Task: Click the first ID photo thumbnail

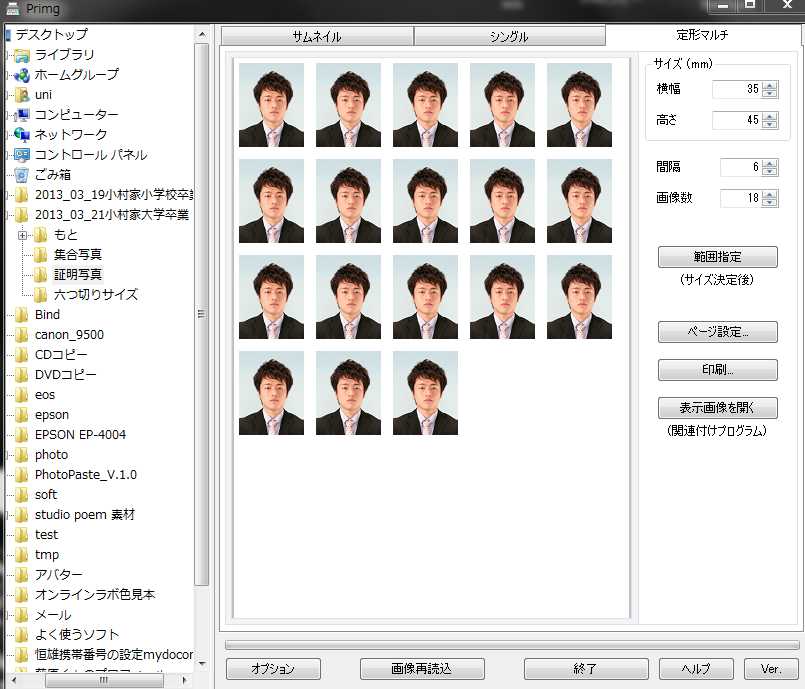Action: [271, 105]
